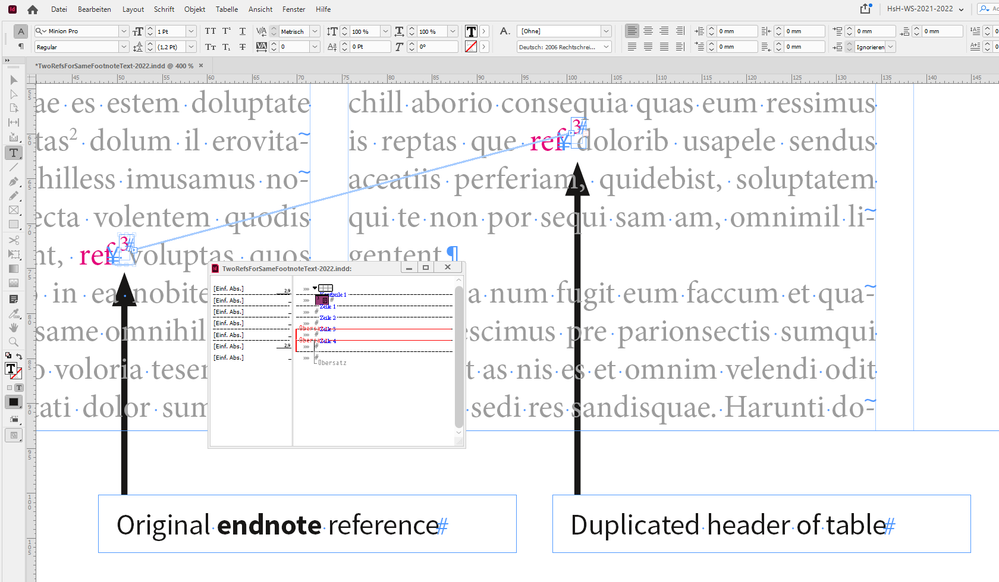Image resolution: width=999 pixels, height=582 pixels.
Task: Select the Gradient tool
Action: [x=13, y=269]
